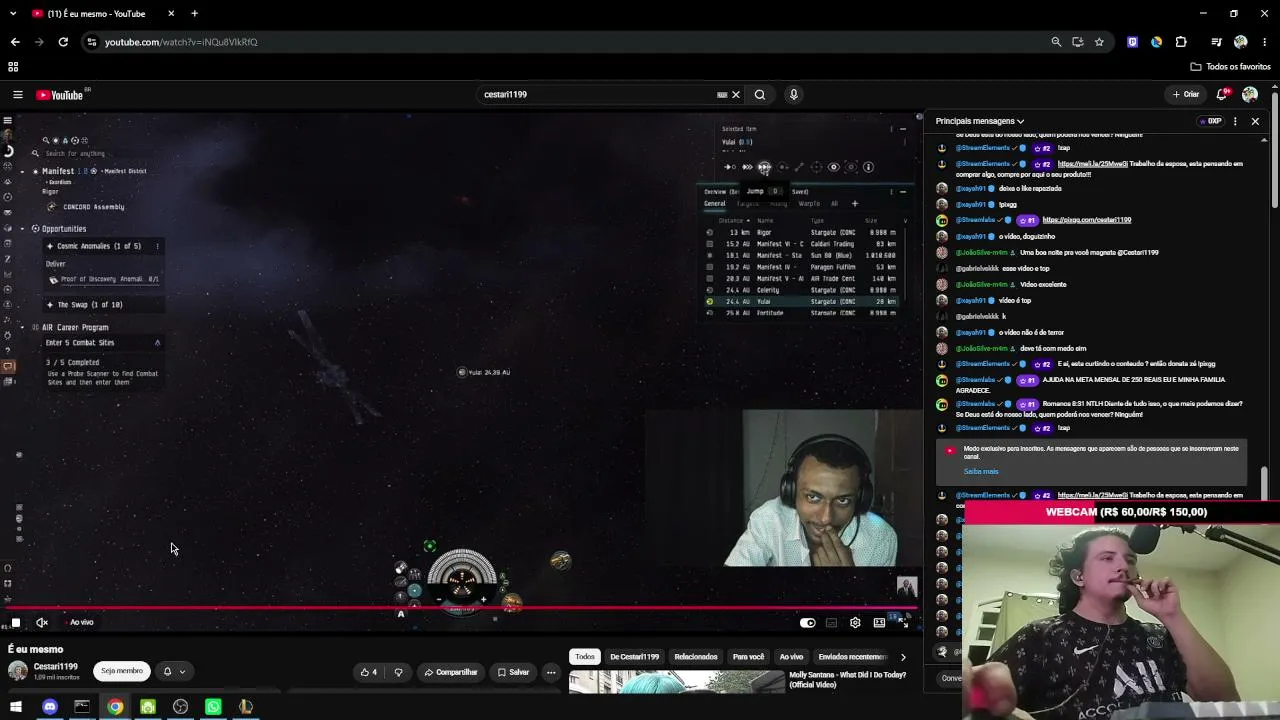Screen dimensions: 1280x720
Task: Start voice search with the microphone
Action: pyautogui.click(x=794, y=95)
